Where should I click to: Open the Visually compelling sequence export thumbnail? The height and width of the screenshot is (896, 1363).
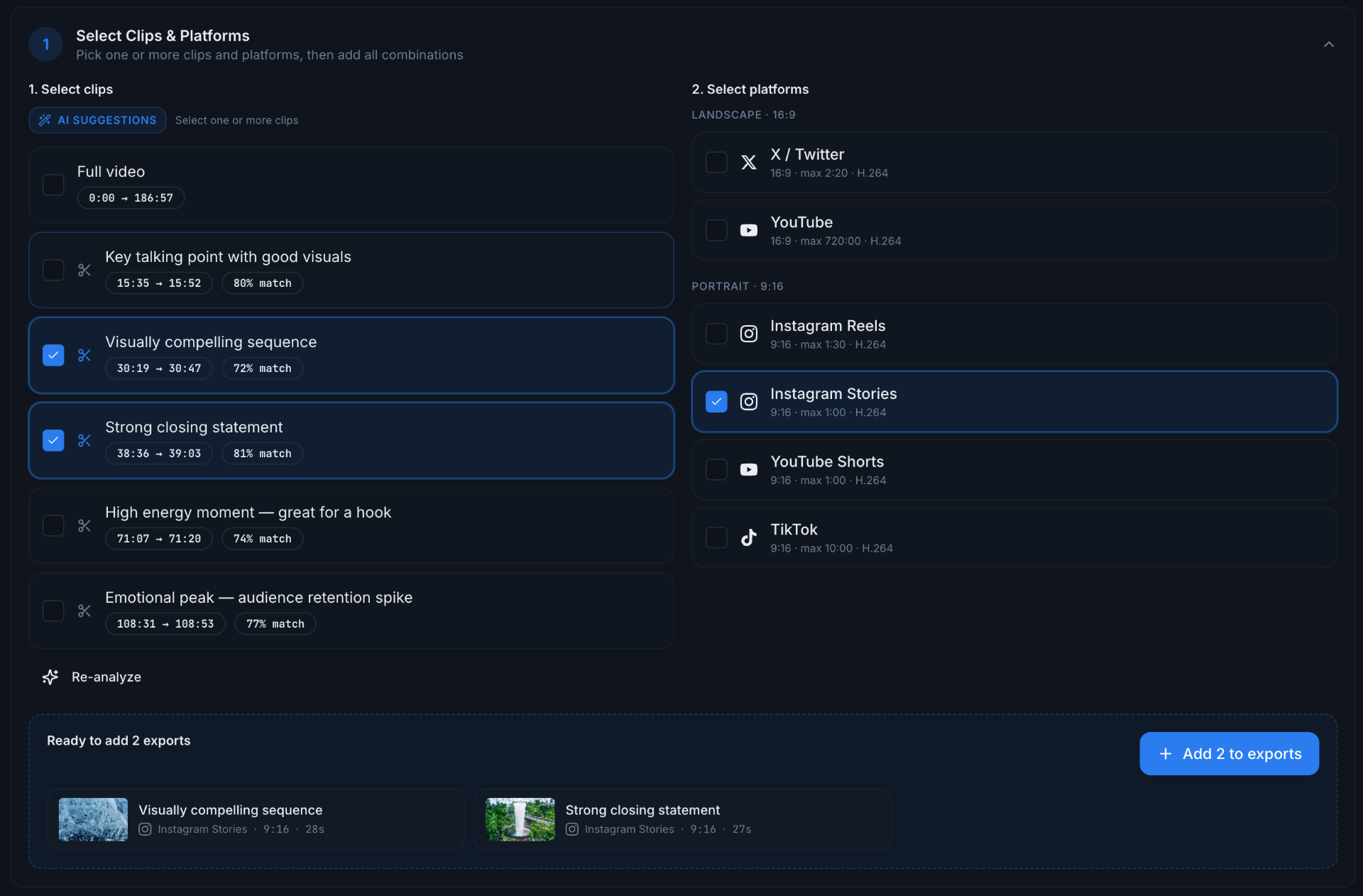point(93,820)
